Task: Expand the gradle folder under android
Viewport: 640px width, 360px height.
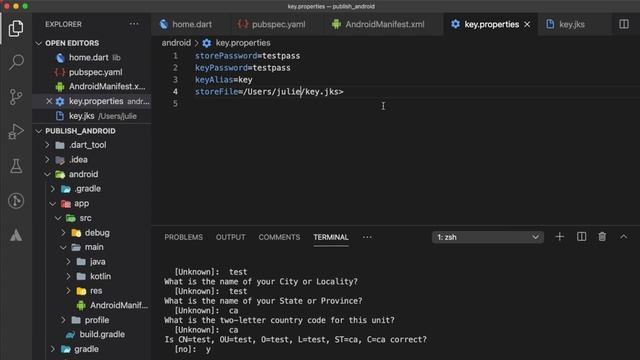Action: [x=53, y=349]
